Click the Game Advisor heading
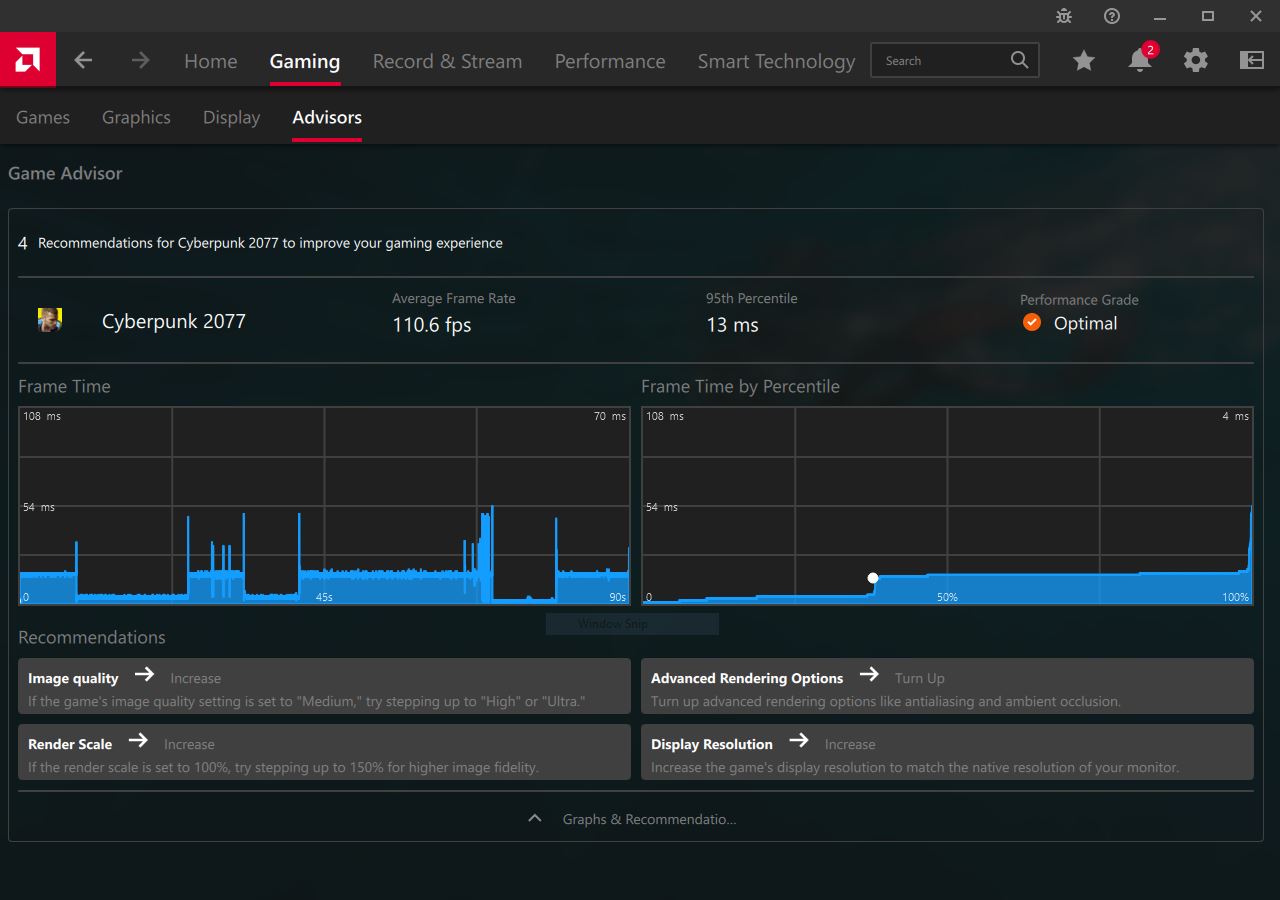This screenshot has width=1280, height=900. point(65,173)
